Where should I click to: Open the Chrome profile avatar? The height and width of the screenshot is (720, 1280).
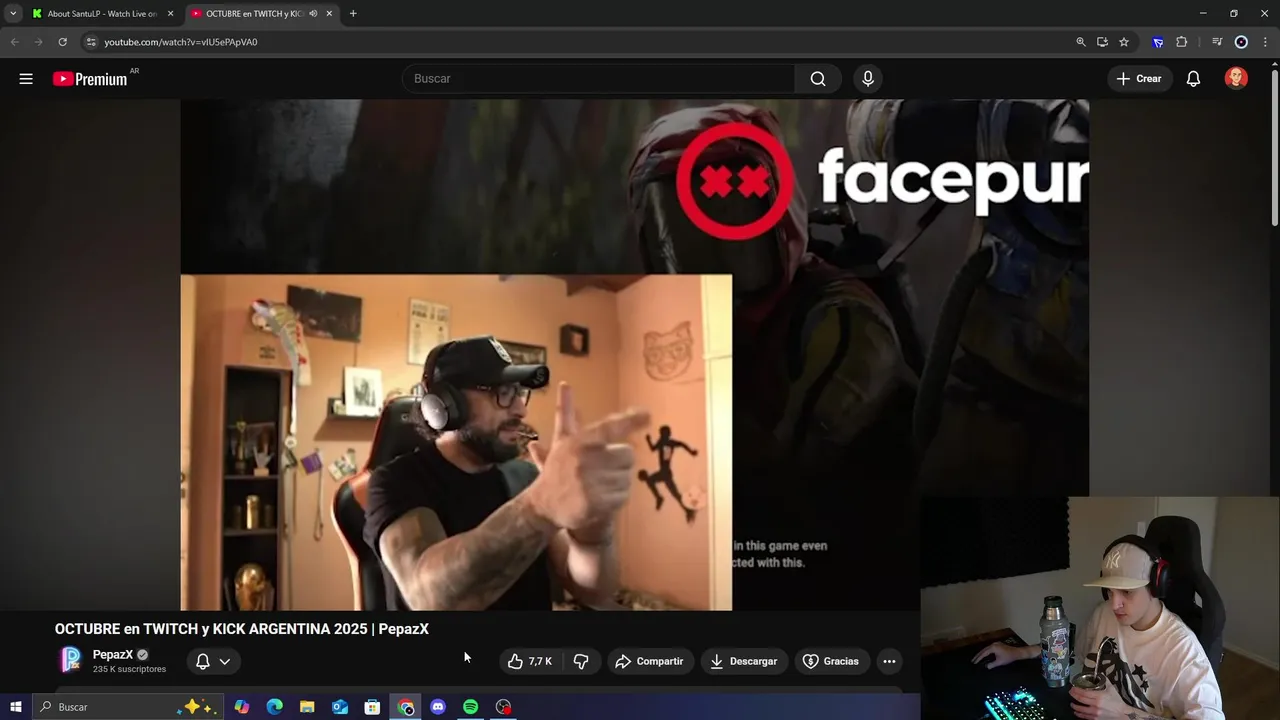(1241, 42)
